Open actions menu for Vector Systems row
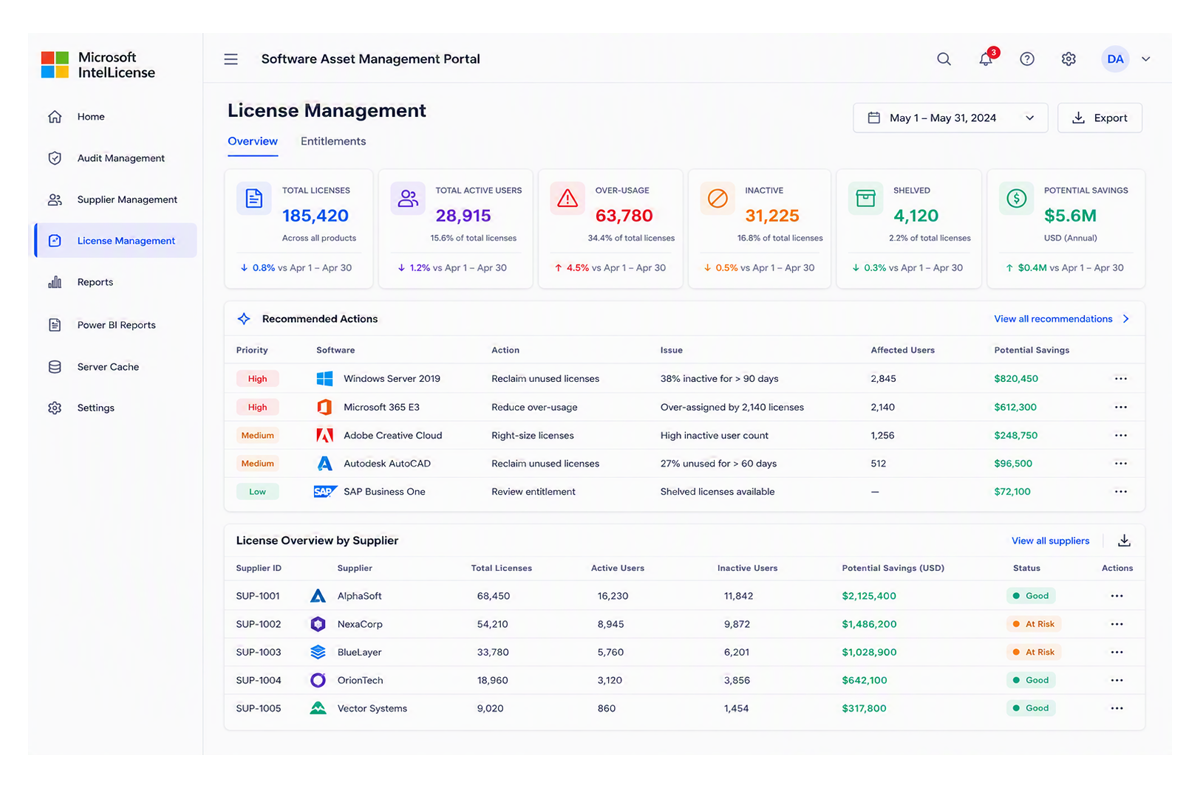 click(1117, 708)
